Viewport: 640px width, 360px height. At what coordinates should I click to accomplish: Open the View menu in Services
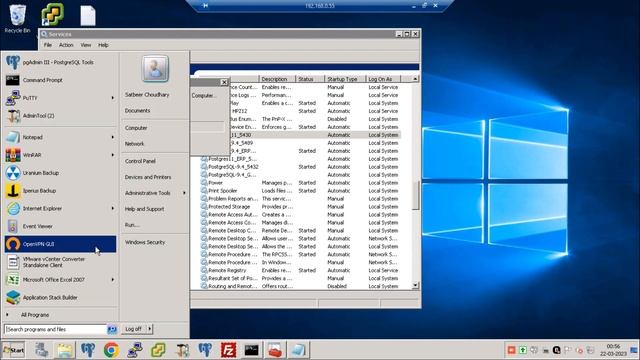[x=86, y=45]
